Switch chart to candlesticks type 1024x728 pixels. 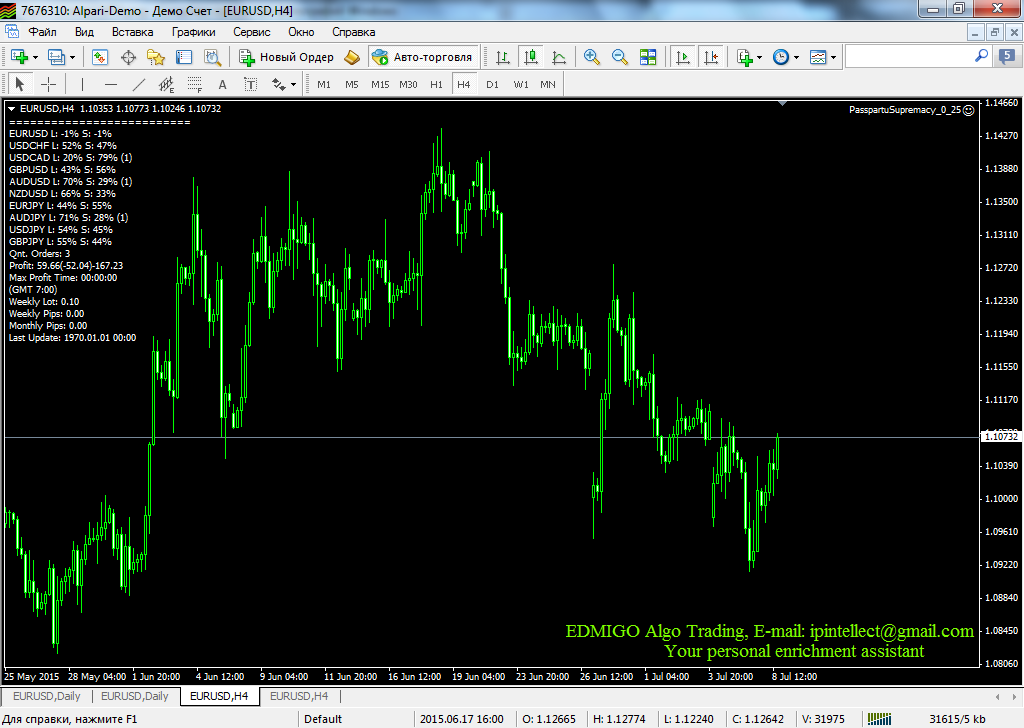pos(531,57)
